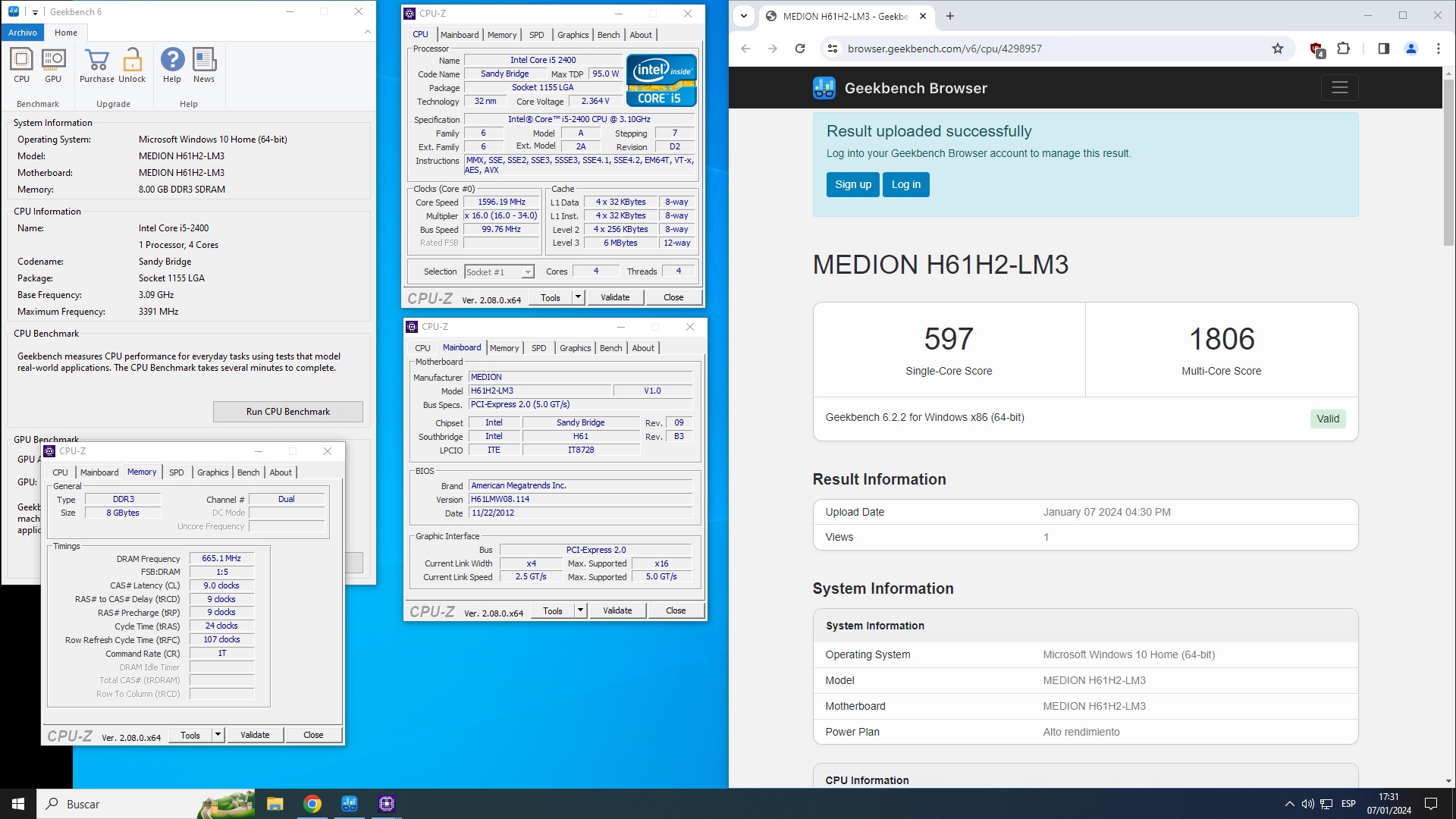Click the Valid badge on result
This screenshot has width=1456, height=819.
tap(1328, 419)
